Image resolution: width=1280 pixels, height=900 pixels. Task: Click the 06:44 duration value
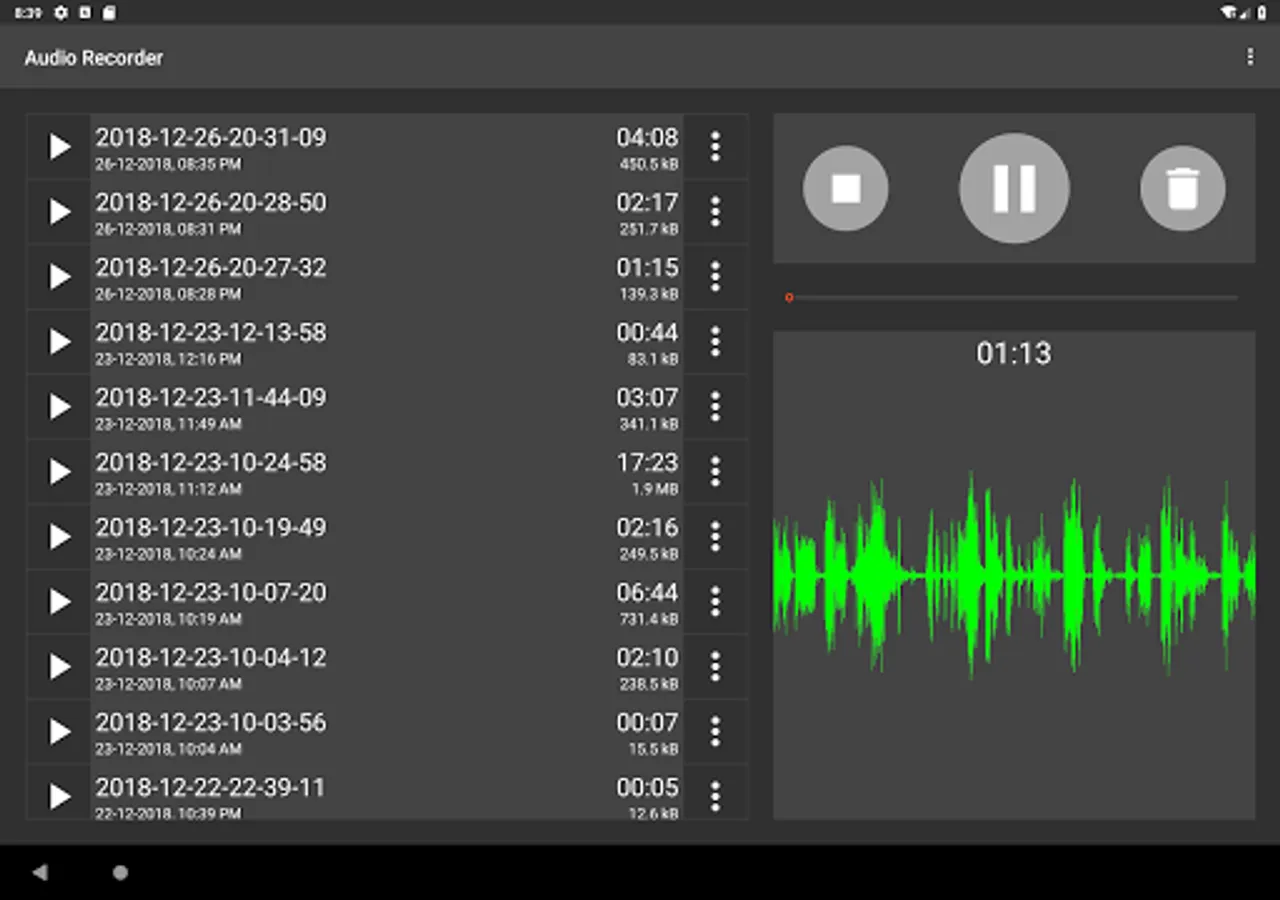point(647,593)
